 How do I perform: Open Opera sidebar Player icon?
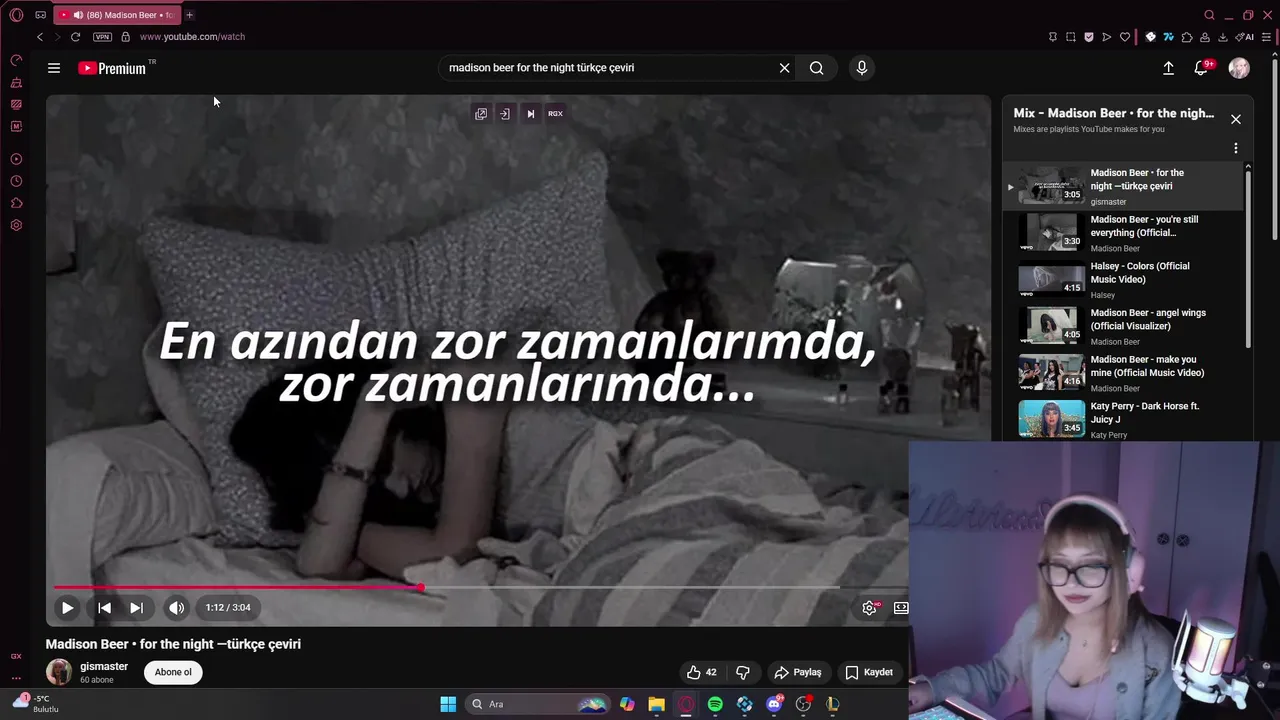[16, 159]
